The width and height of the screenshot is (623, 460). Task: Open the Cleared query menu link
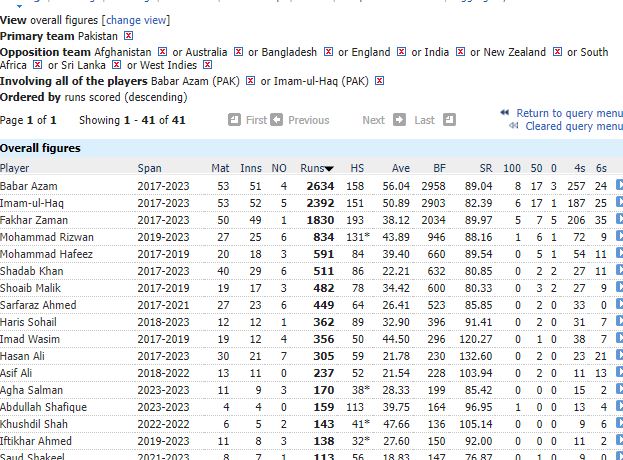(x=573, y=127)
